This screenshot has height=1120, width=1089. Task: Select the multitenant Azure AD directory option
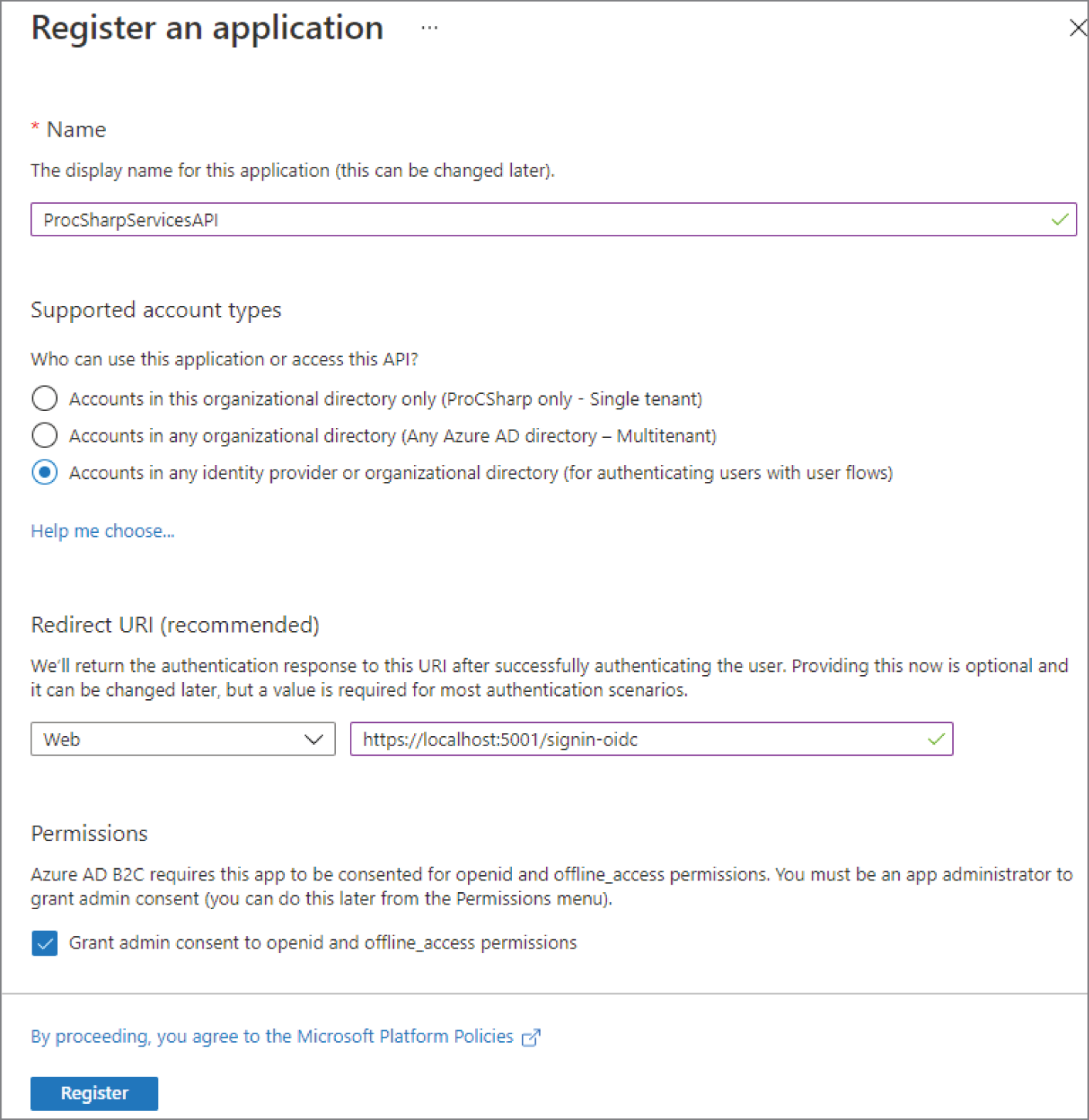coord(45,436)
